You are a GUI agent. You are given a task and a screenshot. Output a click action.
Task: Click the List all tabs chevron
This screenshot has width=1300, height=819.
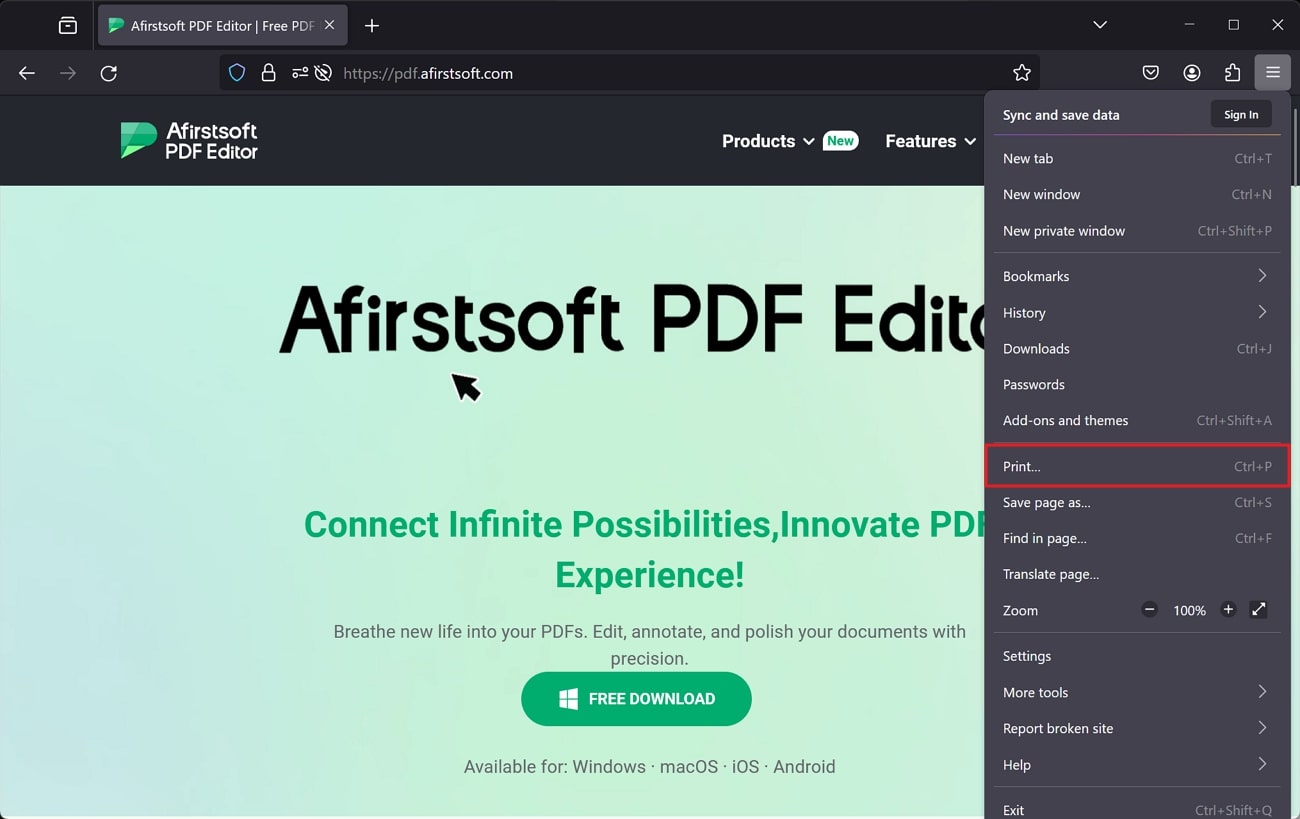(1100, 25)
